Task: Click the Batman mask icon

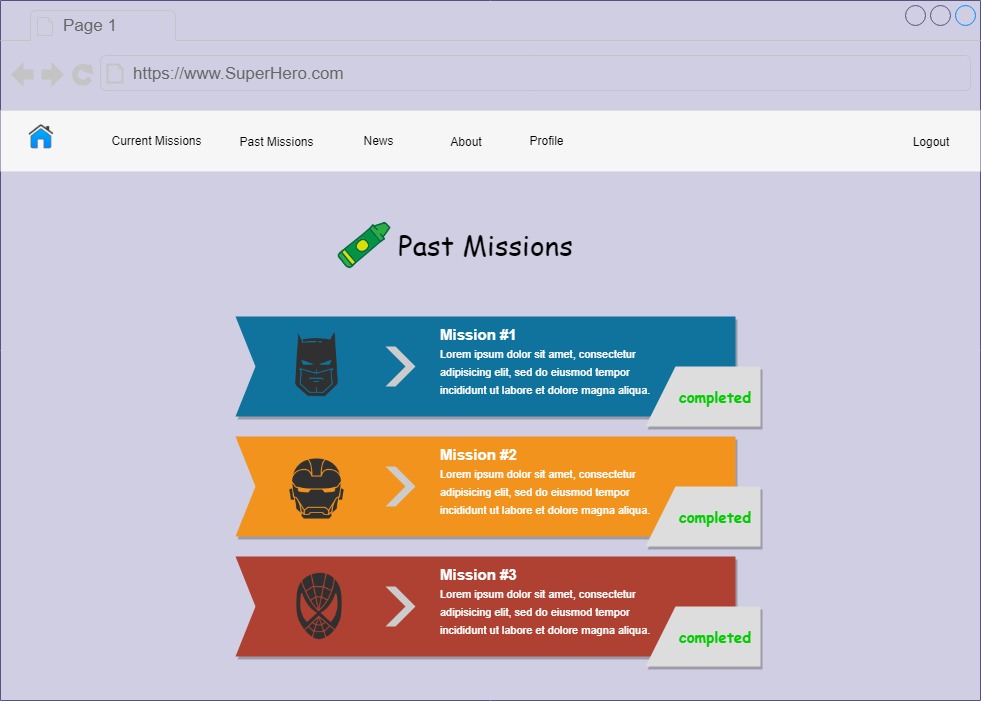Action: (316, 365)
